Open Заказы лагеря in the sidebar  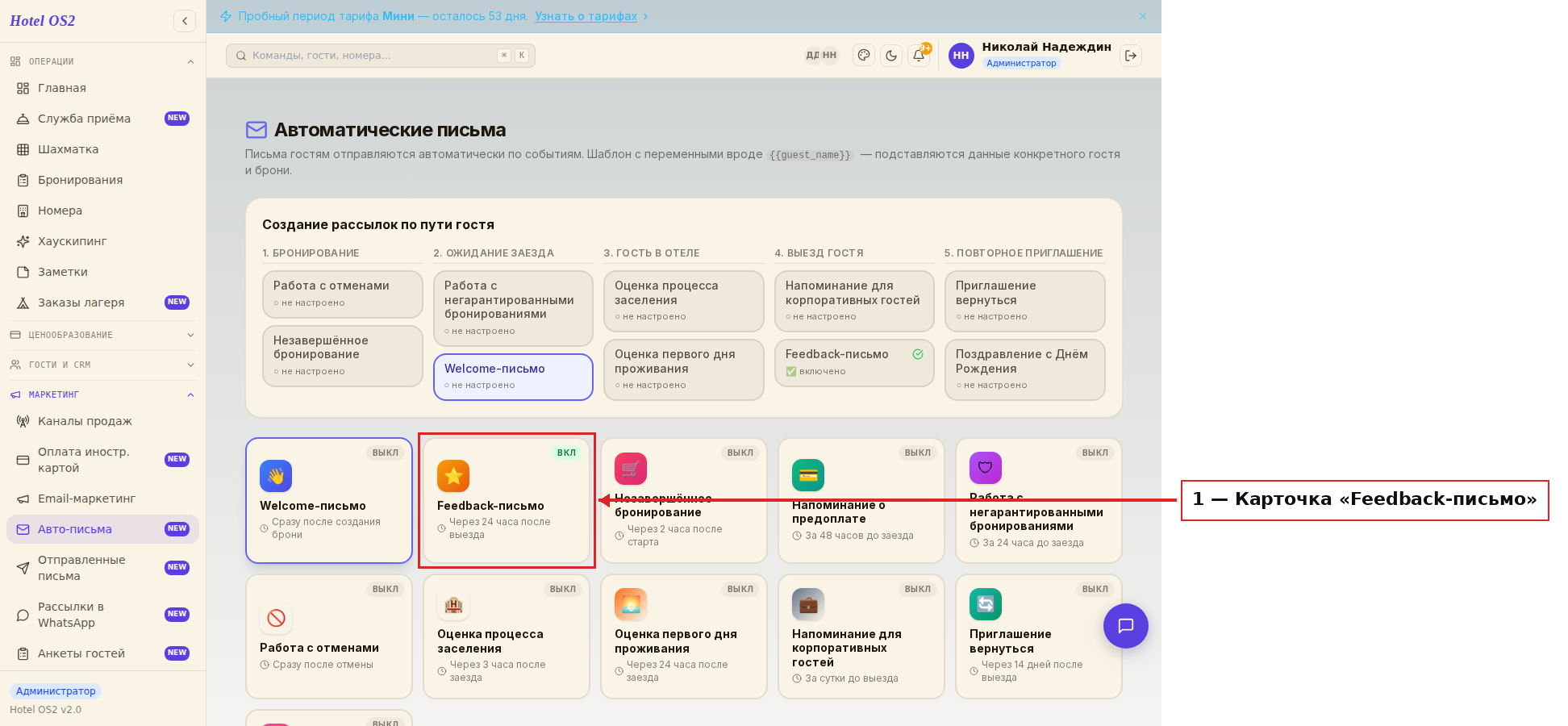102,302
